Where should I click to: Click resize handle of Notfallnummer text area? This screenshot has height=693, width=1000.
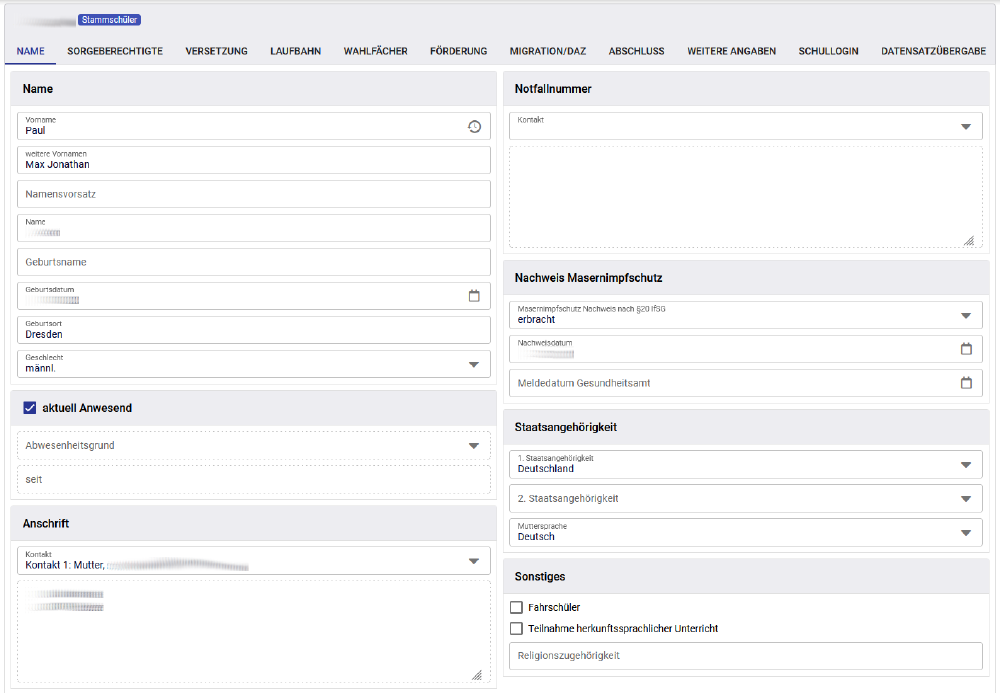(x=968, y=241)
